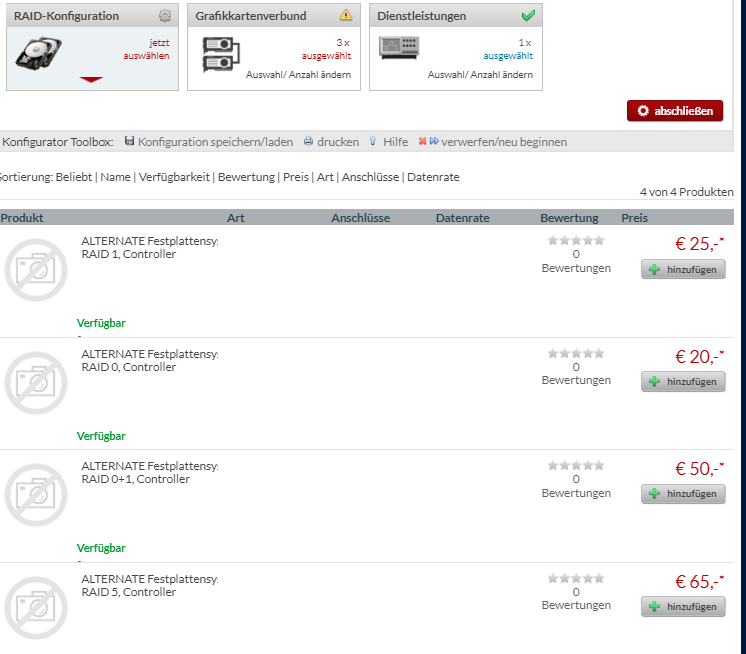Click the service device icon in Dienstleistungen
Image resolution: width=746 pixels, height=654 pixels.
point(399,48)
